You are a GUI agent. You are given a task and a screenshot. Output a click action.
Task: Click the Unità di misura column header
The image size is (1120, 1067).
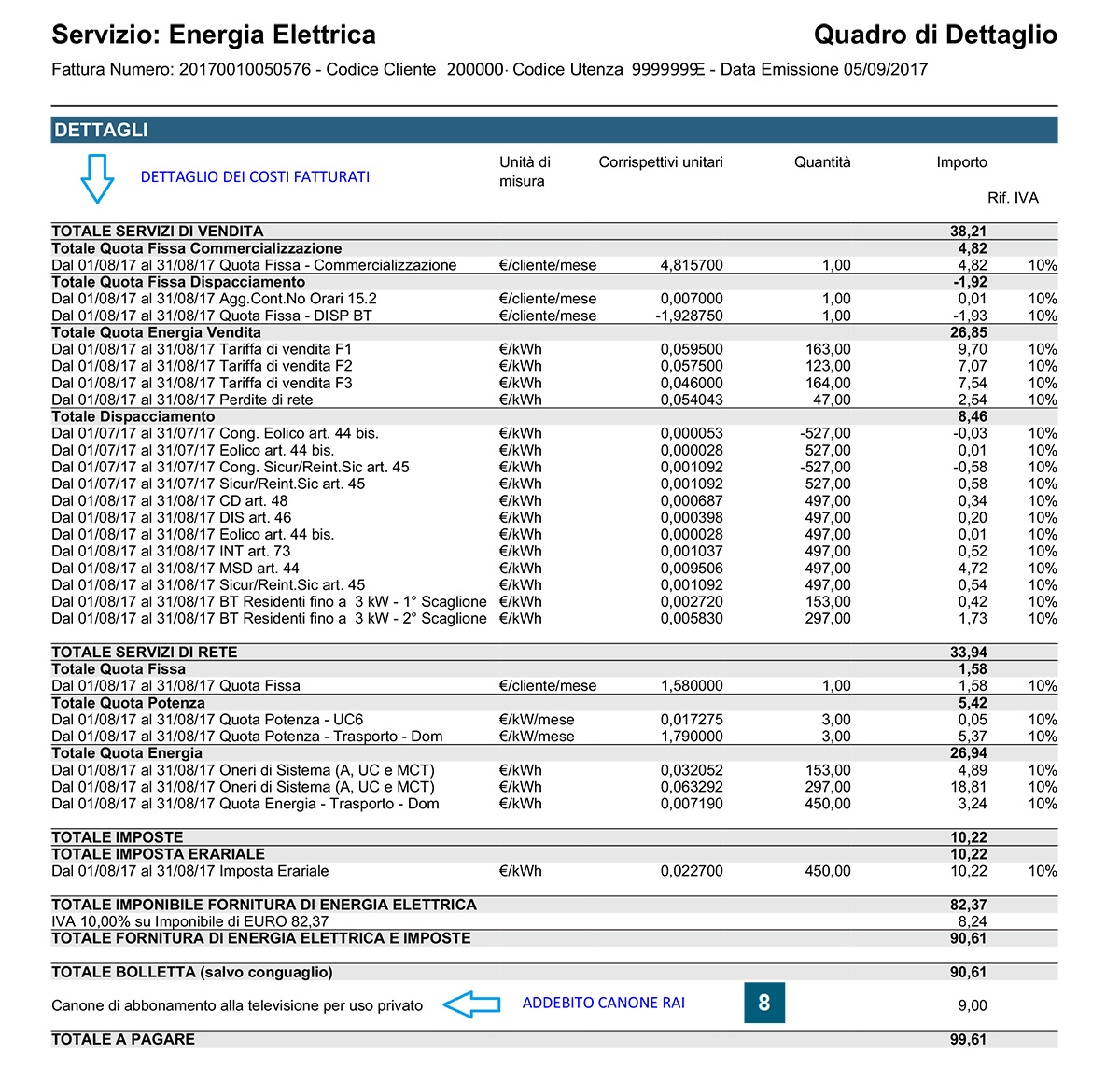coord(525,172)
